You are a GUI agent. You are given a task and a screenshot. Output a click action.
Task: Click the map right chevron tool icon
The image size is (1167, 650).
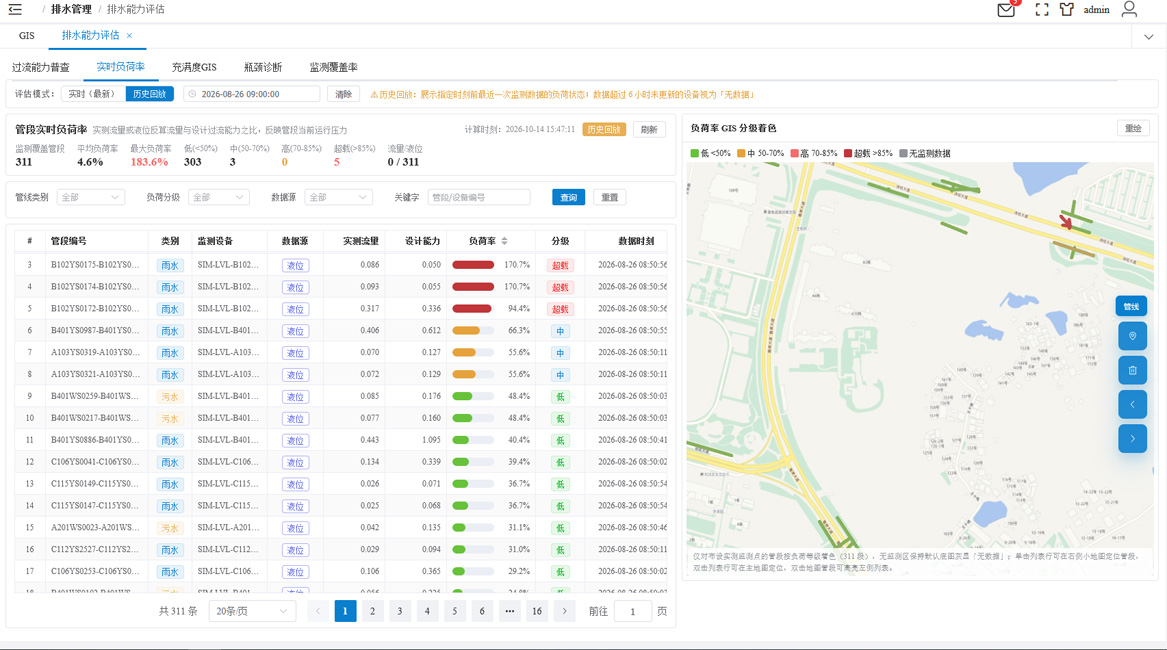(x=1132, y=439)
